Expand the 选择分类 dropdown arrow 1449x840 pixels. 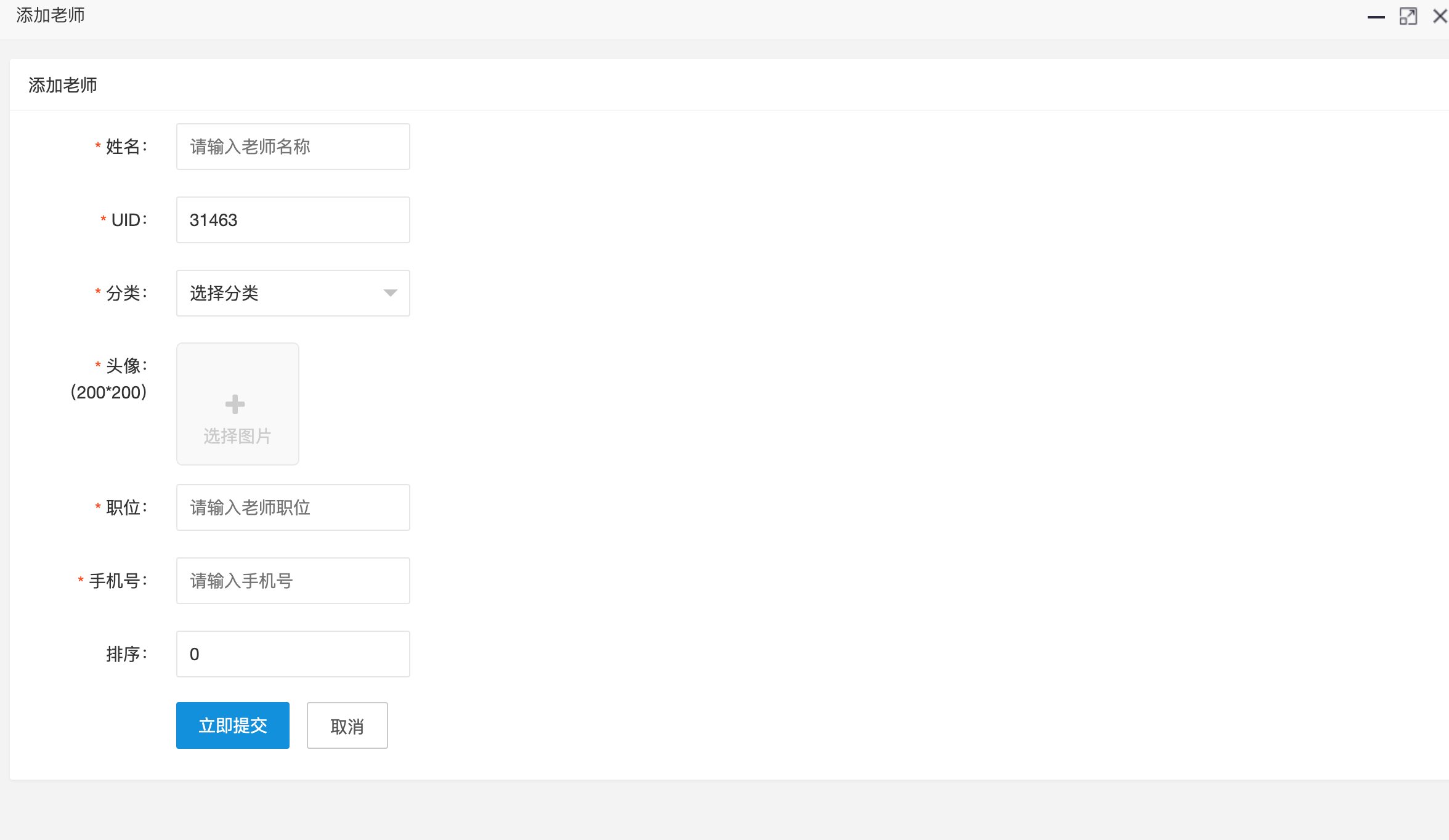pyautogui.click(x=390, y=293)
